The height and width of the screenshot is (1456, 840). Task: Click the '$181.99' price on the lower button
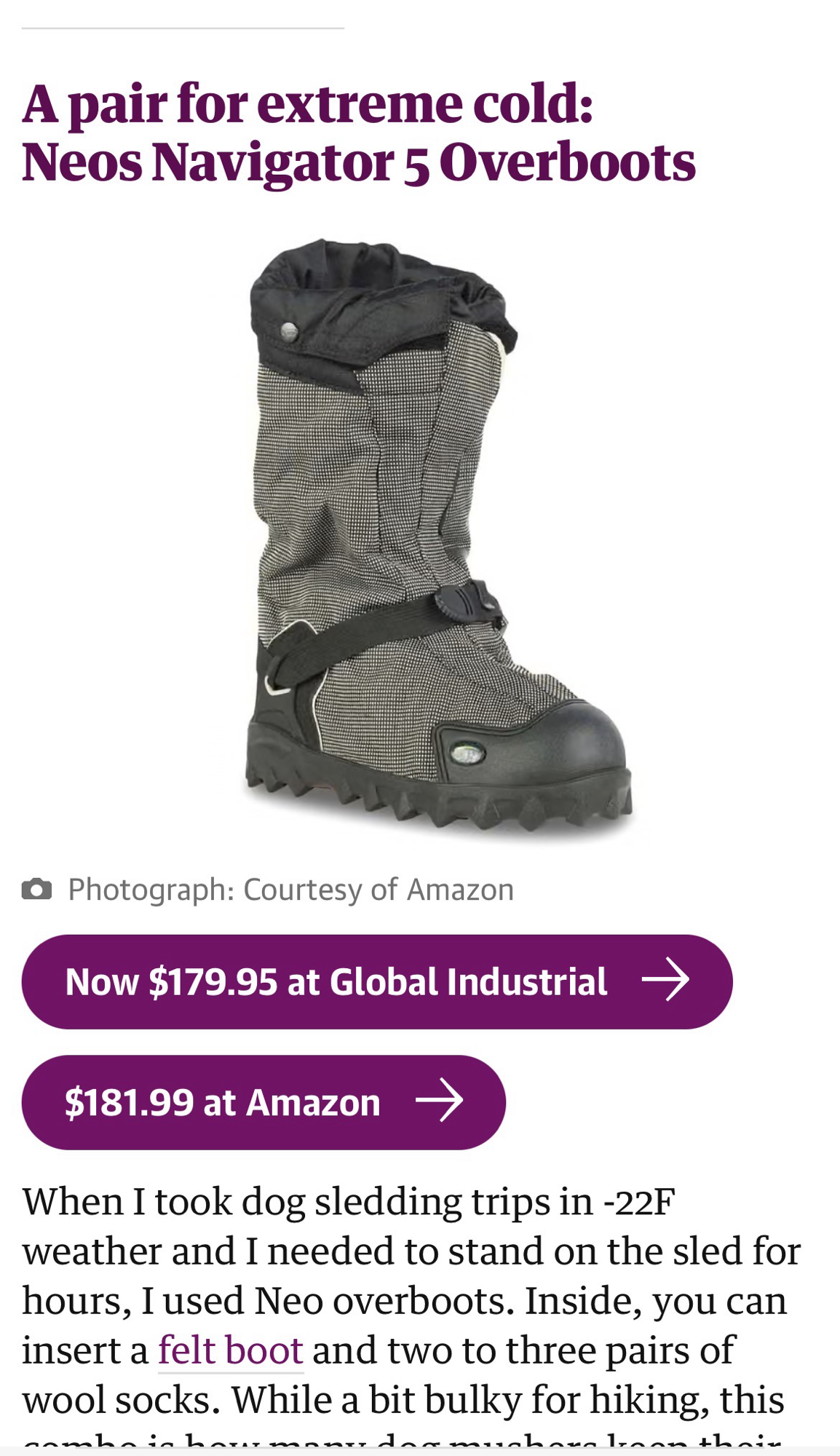[x=129, y=1102]
